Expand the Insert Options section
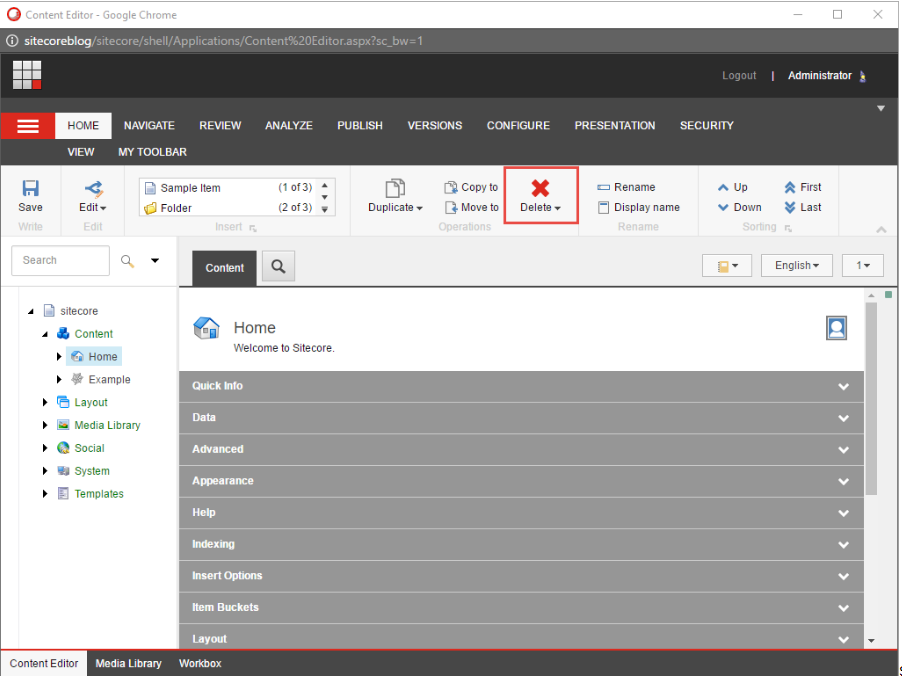Screen dimensions: 902x678 tap(521, 576)
